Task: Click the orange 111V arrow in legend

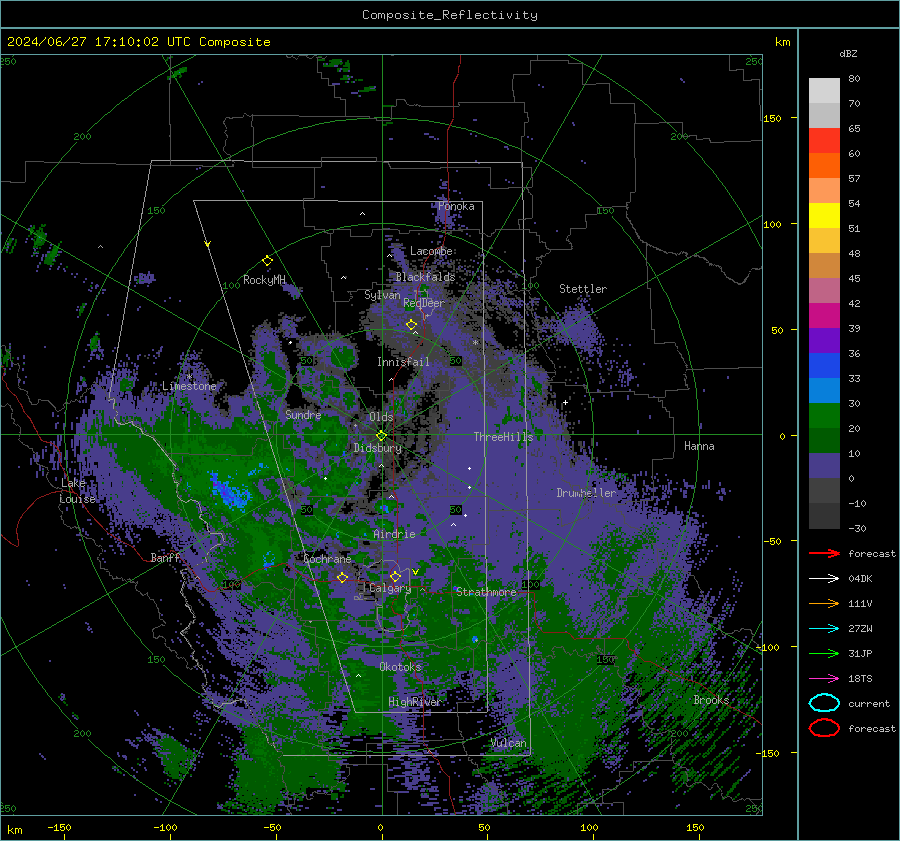Action: coord(824,603)
